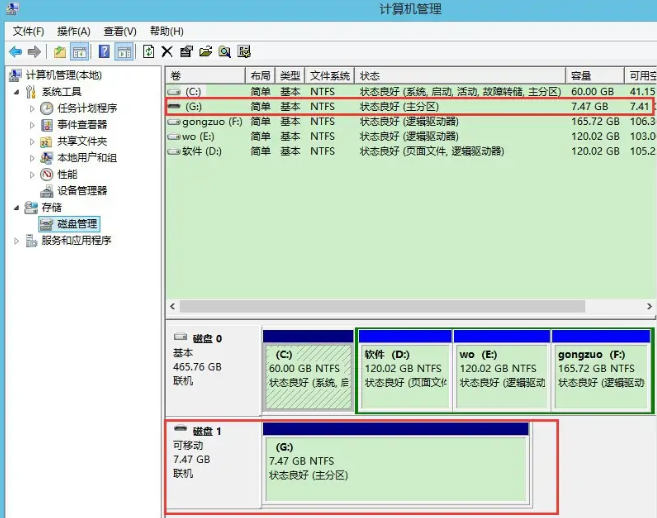Click the Refresh toolbar icon
This screenshot has height=518, width=657.
pos(149,52)
